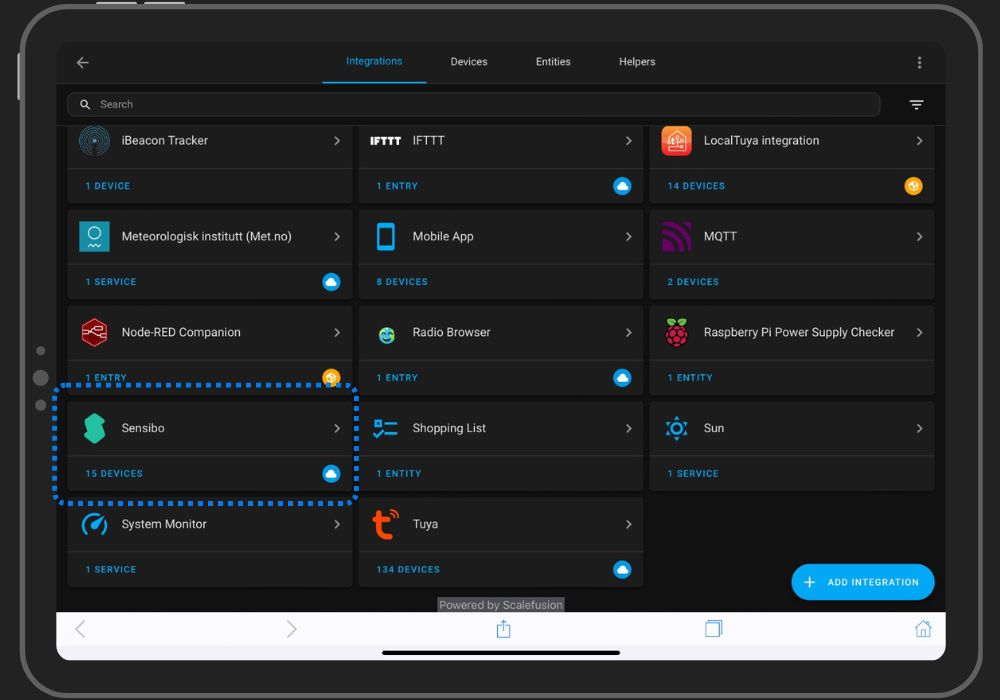1000x700 pixels.
Task: Expand the System Monitor integration
Action: (x=338, y=524)
